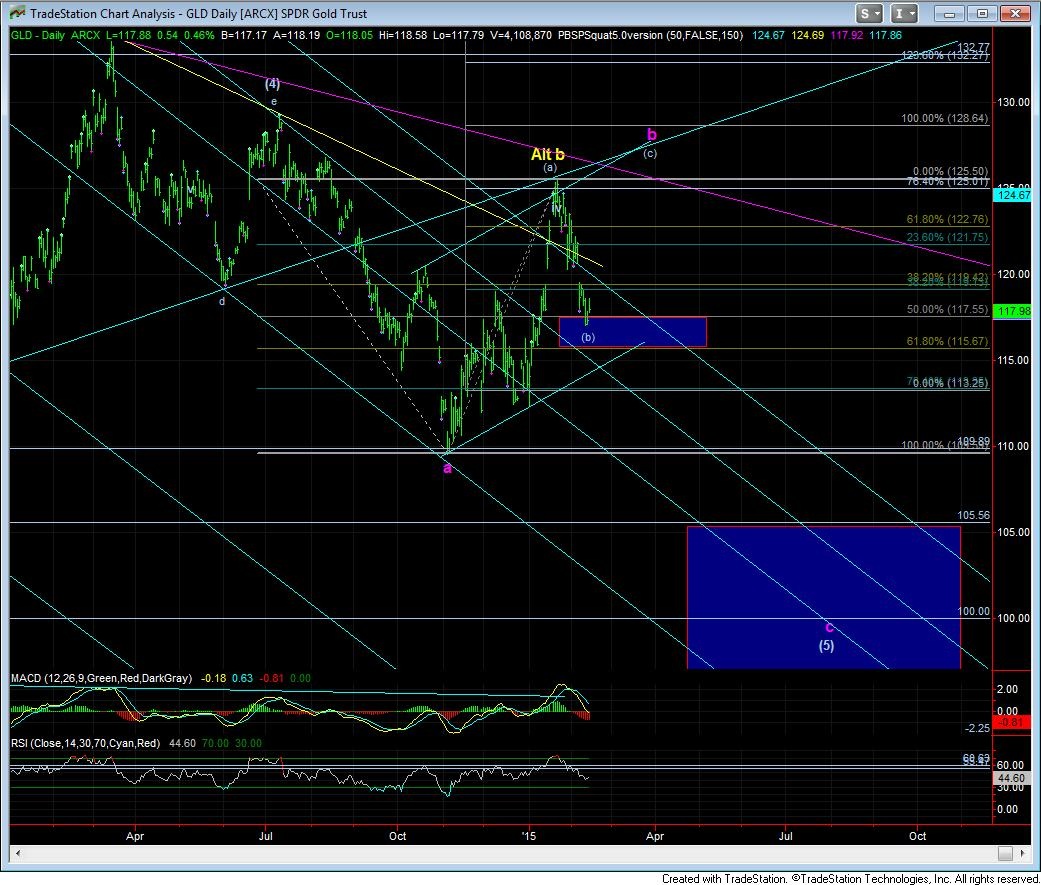Click the '50.00% (117.55)' Fibonacci label
This screenshot has width=1041, height=885.
coord(947,309)
